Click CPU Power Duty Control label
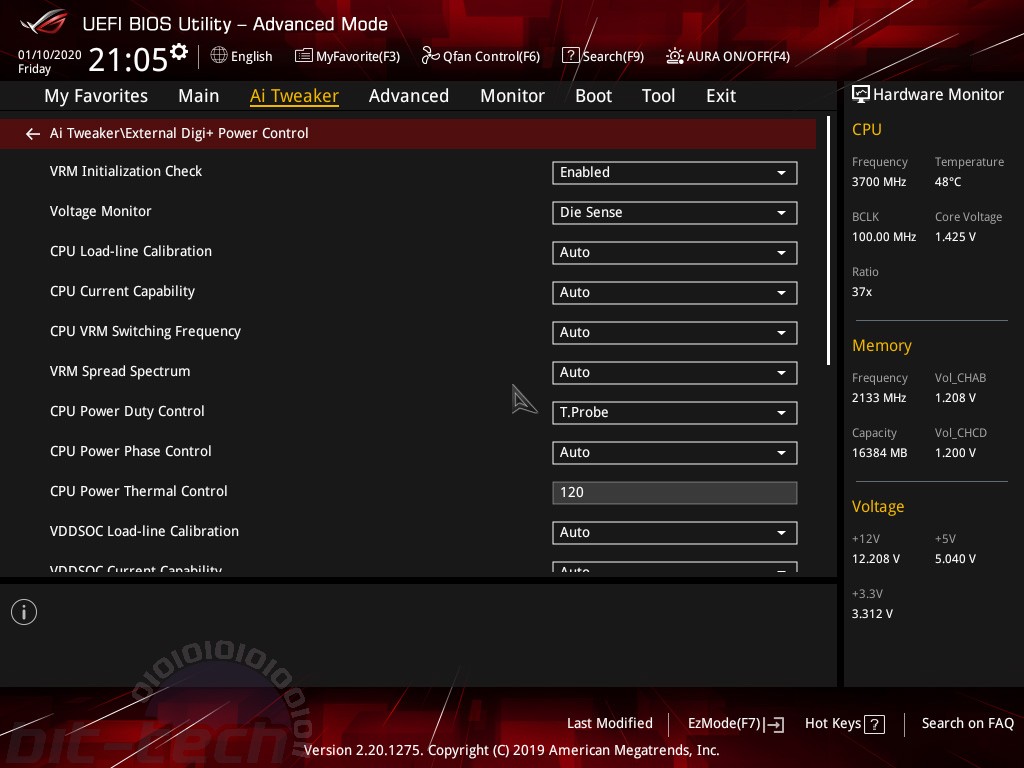The height and width of the screenshot is (768, 1024). (x=127, y=411)
